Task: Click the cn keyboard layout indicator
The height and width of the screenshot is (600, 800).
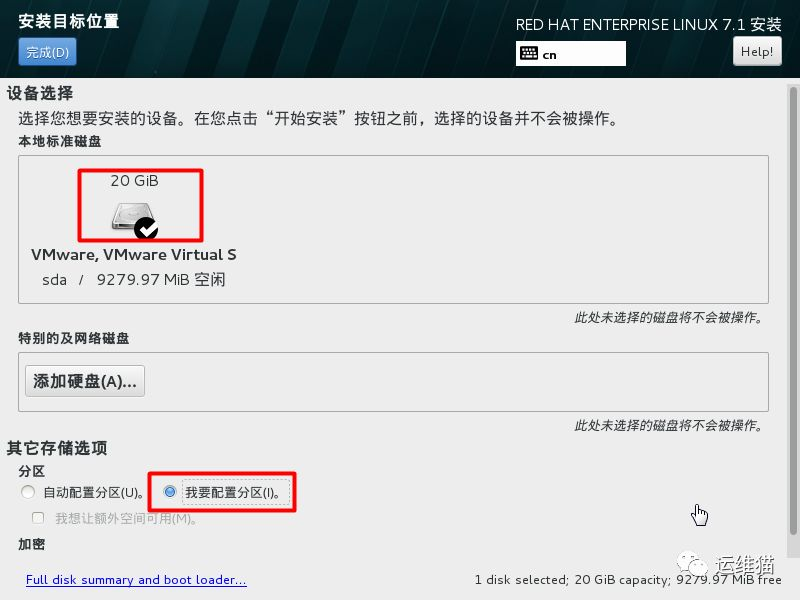Action: coord(549,55)
